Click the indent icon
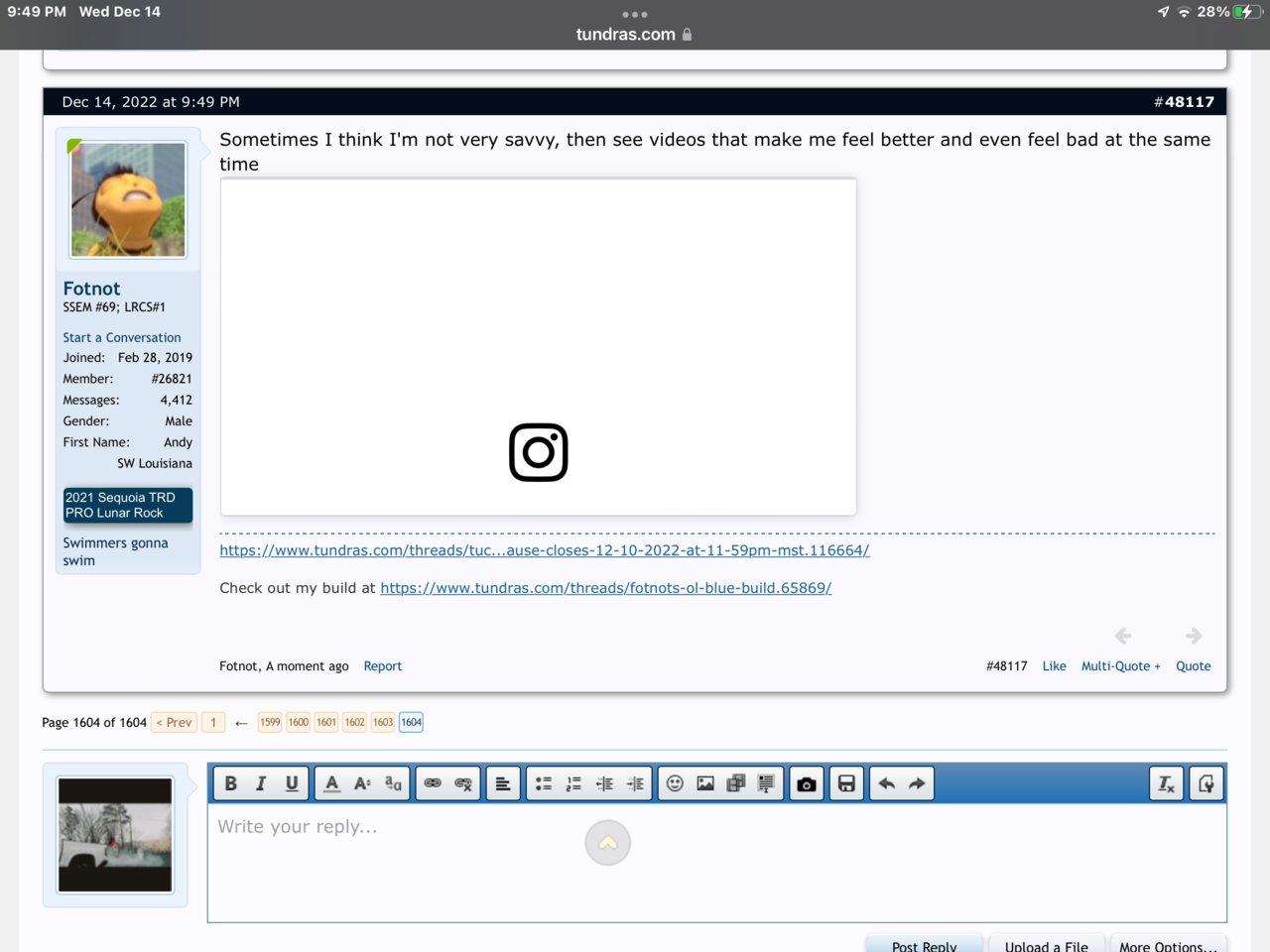Viewport: 1270px width, 952px height. pyautogui.click(x=636, y=783)
